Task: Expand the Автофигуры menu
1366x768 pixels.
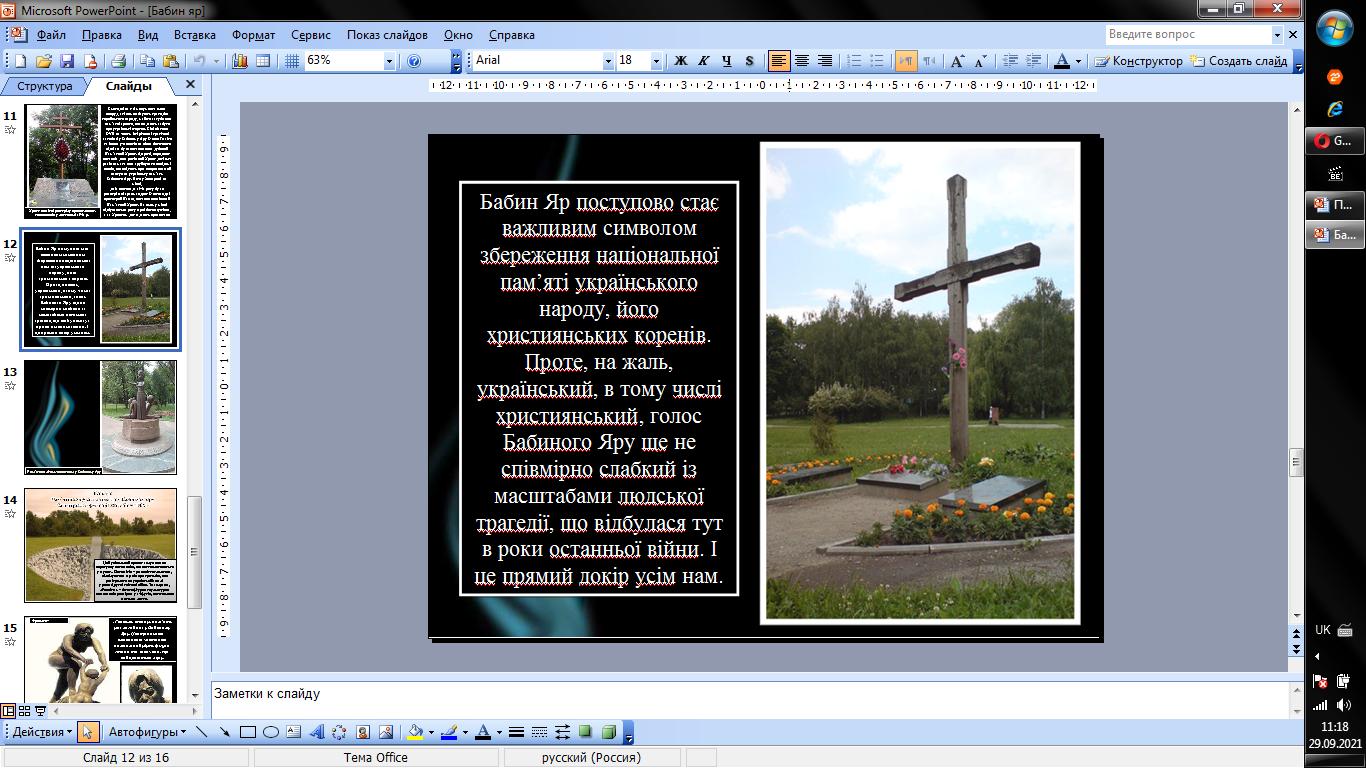Action: 146,732
